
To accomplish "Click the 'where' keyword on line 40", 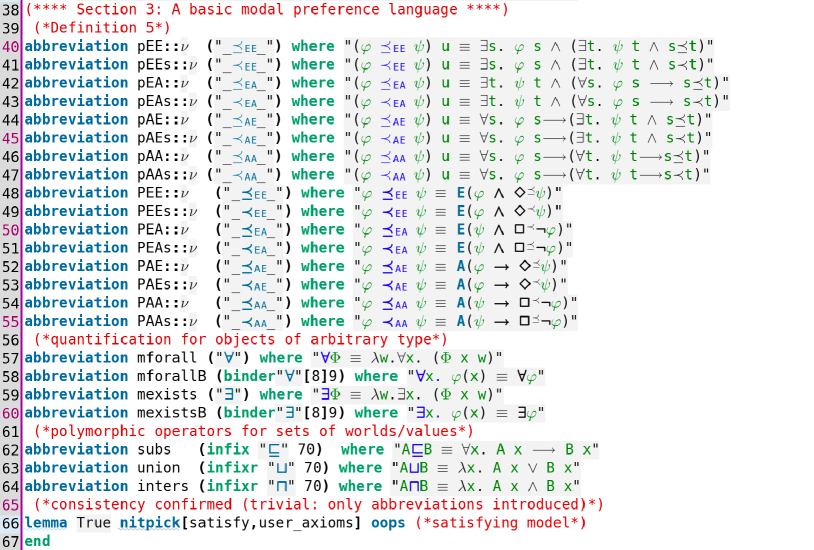I will tap(313, 46).
